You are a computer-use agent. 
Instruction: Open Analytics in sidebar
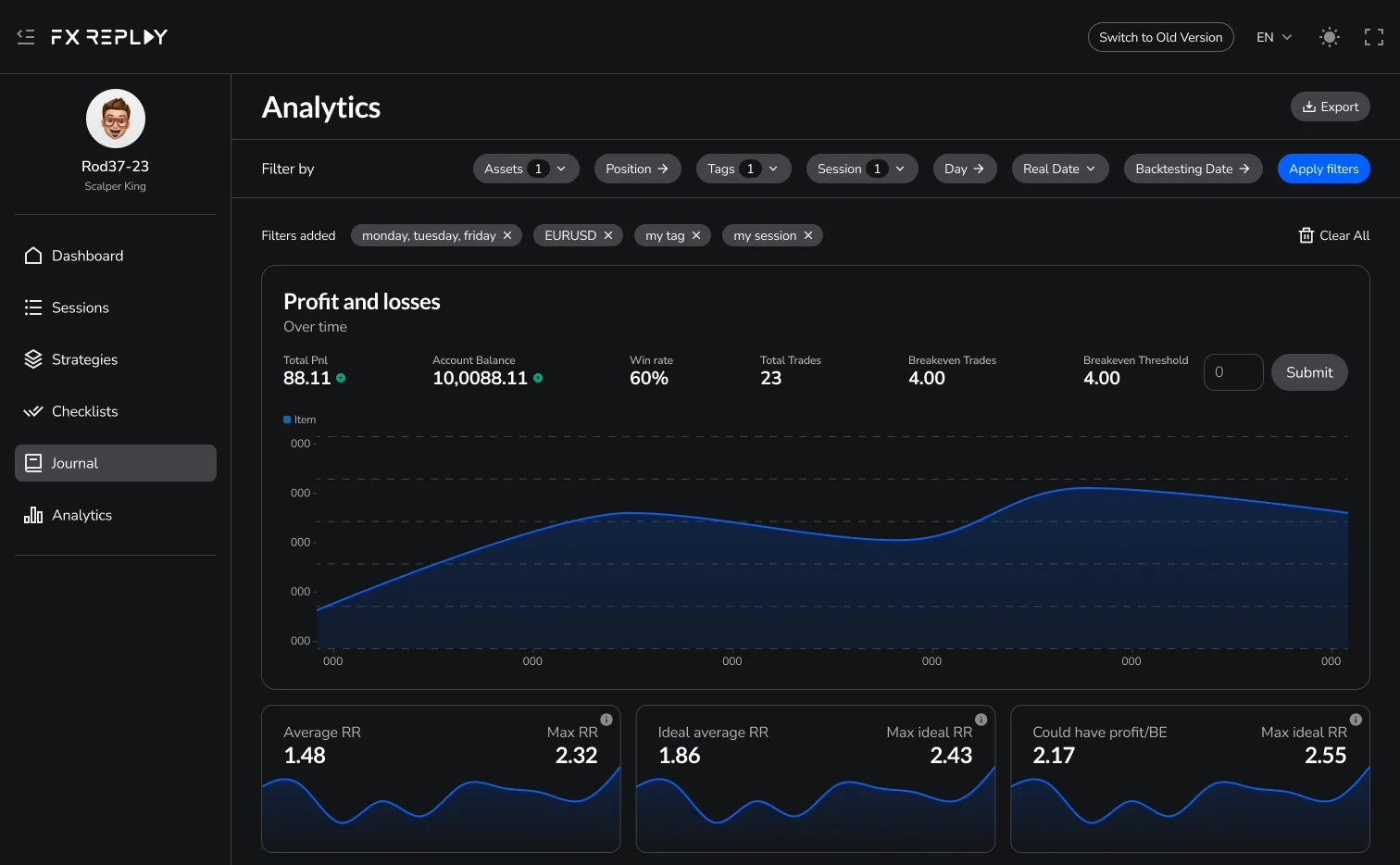point(116,515)
